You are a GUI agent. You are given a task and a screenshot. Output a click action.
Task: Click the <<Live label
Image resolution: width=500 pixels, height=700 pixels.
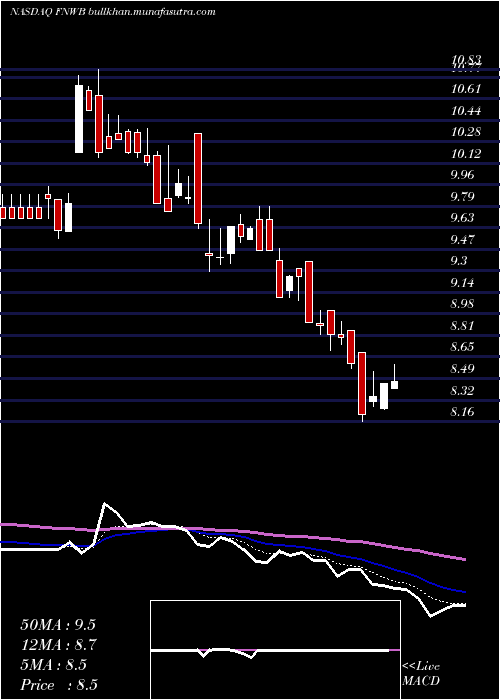[421, 667]
